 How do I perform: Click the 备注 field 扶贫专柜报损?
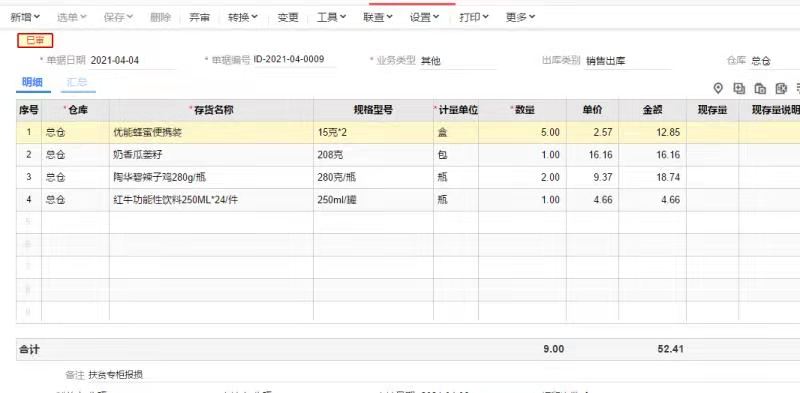[116, 375]
